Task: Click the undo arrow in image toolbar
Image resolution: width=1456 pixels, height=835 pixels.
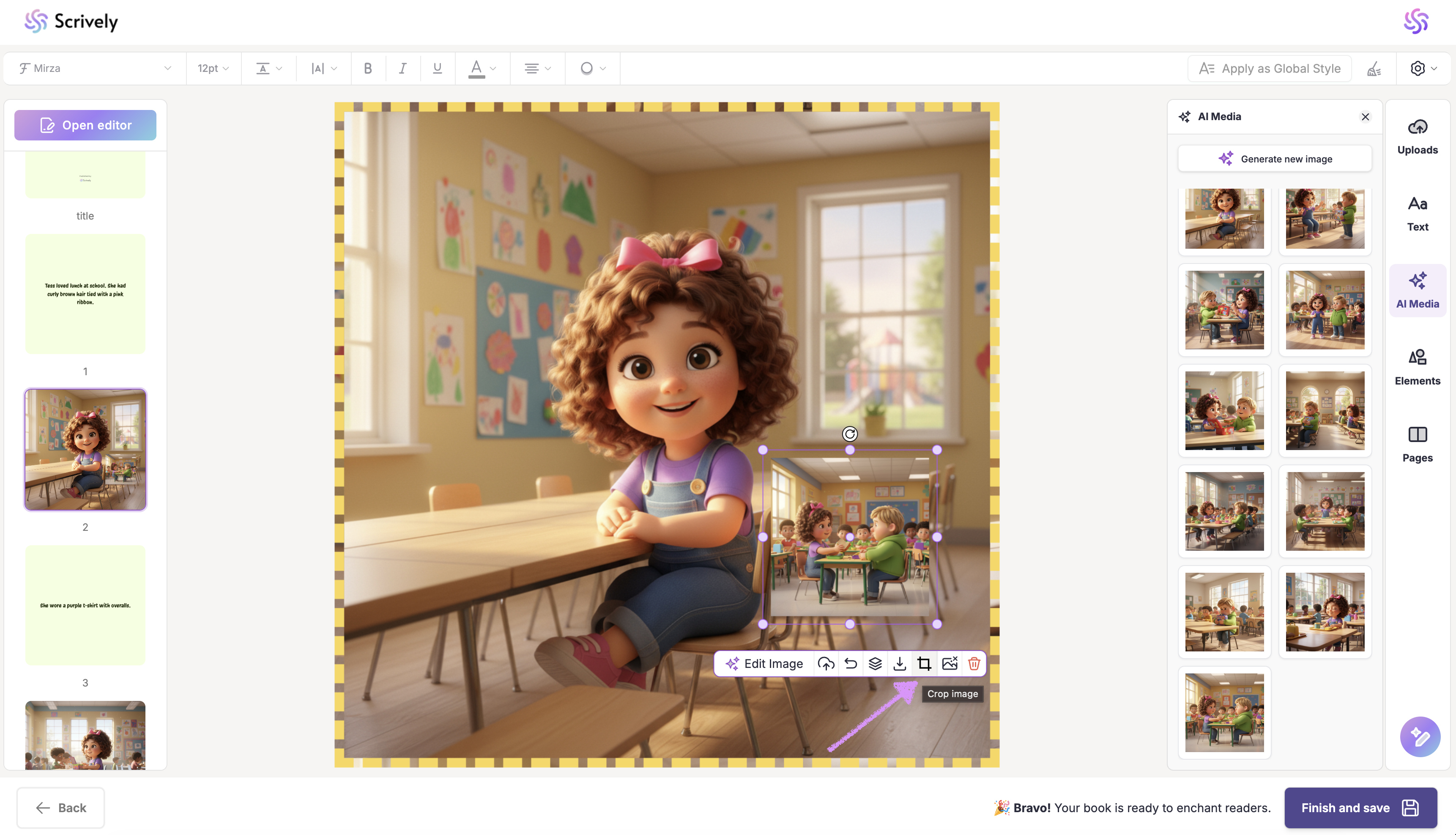Action: click(851, 664)
